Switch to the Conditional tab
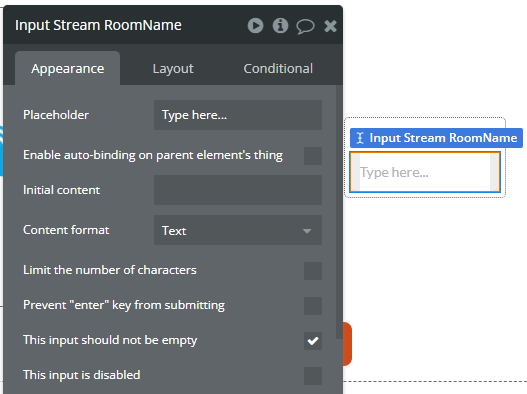 tap(278, 69)
